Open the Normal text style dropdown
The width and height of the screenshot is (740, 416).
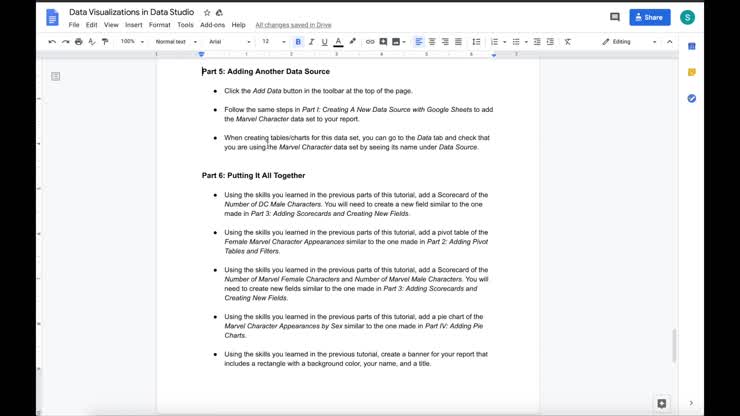point(176,42)
